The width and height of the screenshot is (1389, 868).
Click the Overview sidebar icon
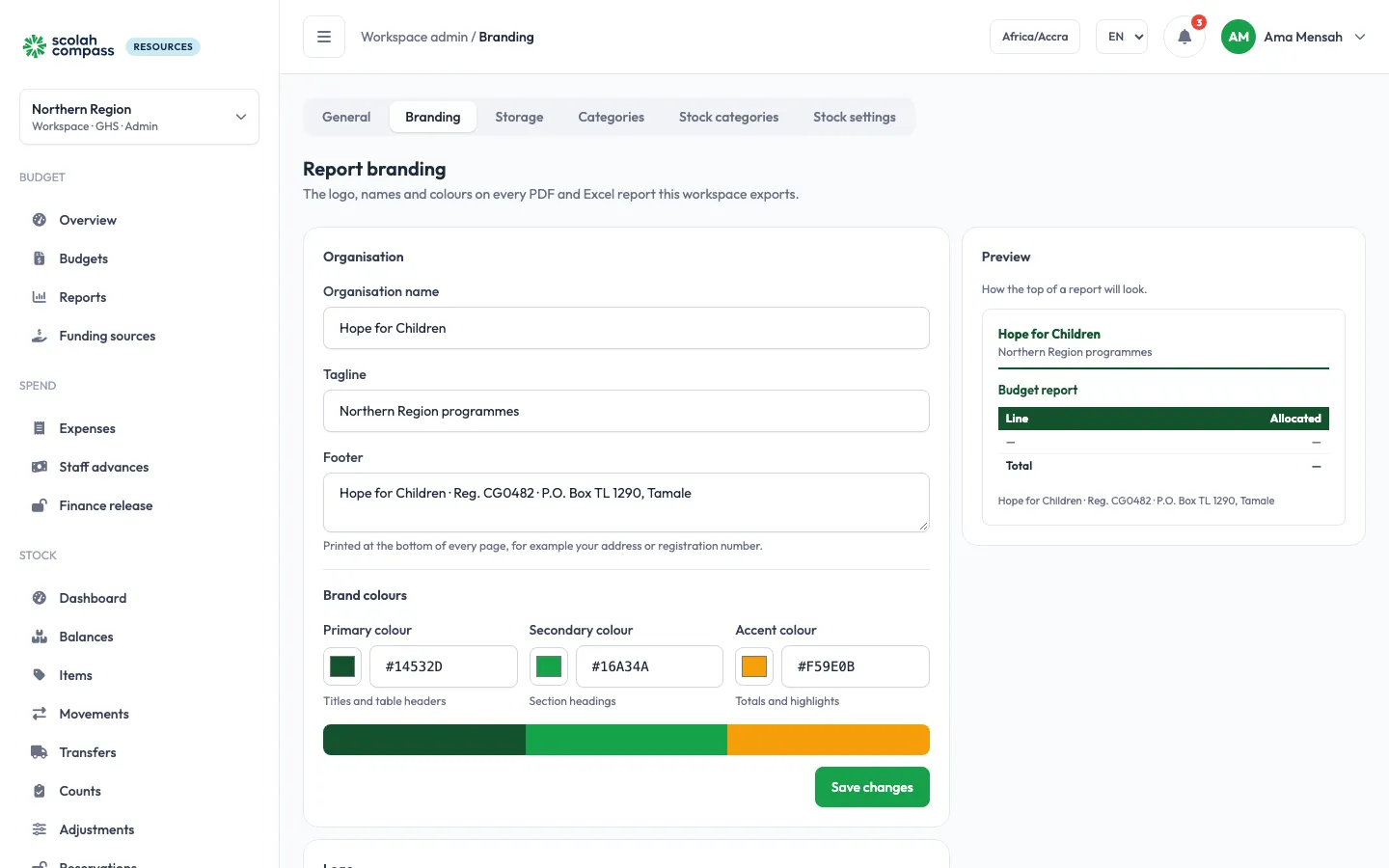[40, 220]
